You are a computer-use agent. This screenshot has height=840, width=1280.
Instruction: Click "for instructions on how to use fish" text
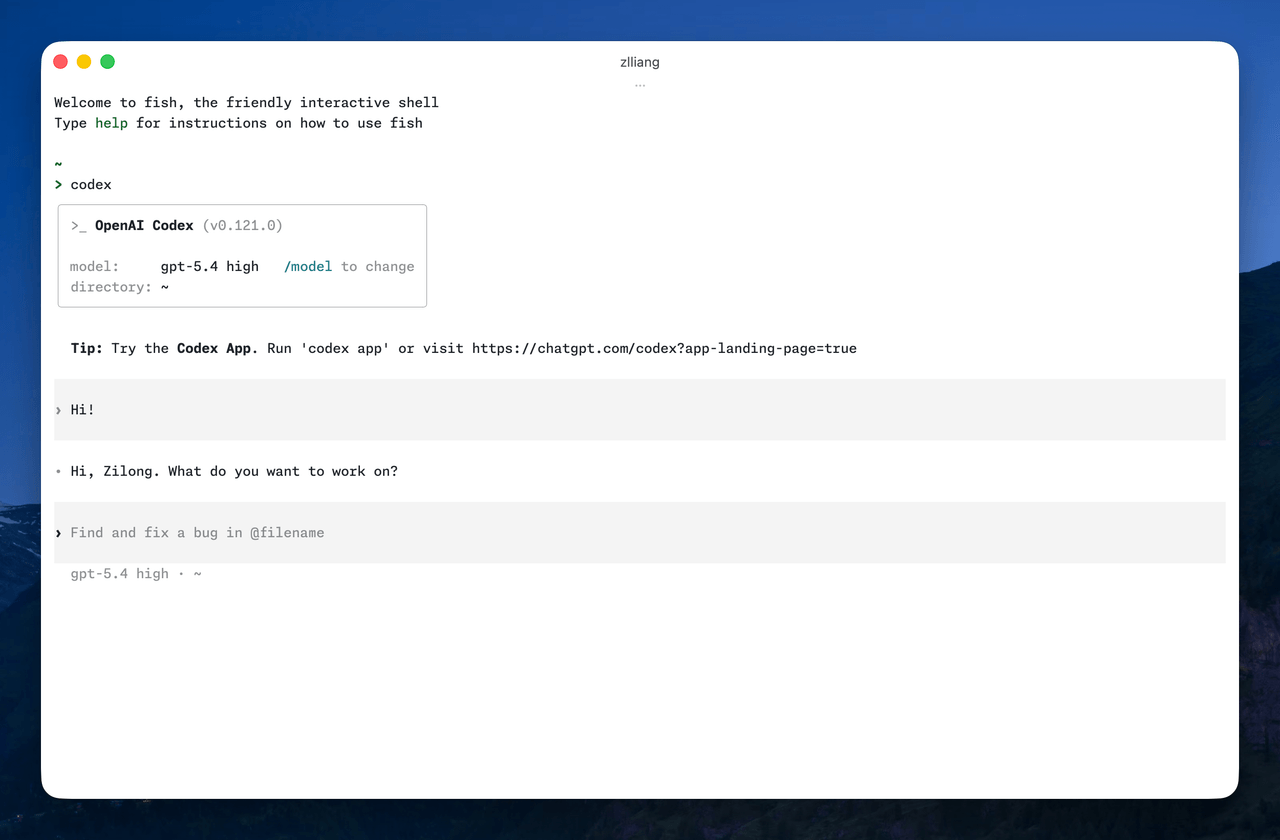pyautogui.click(x=280, y=123)
